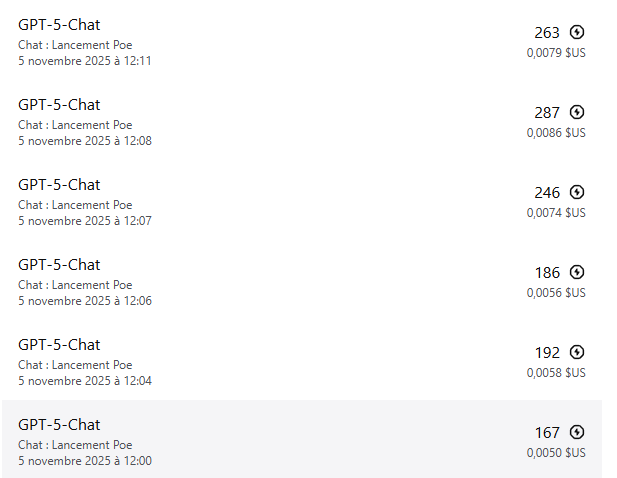
Task: Select the 192 points number
Action: (x=548, y=352)
